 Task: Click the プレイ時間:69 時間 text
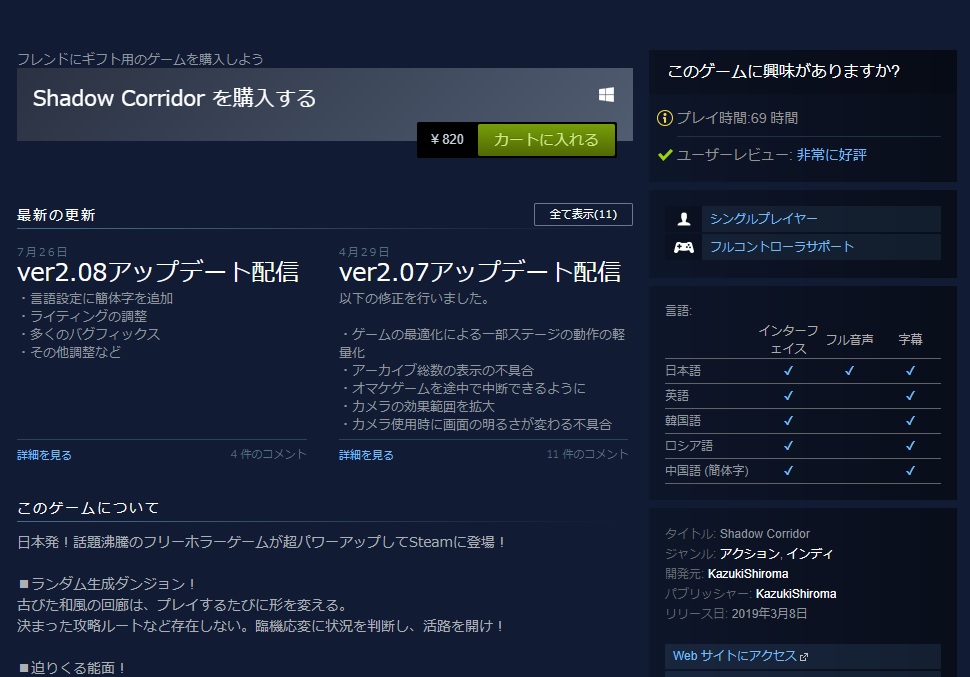(737, 118)
